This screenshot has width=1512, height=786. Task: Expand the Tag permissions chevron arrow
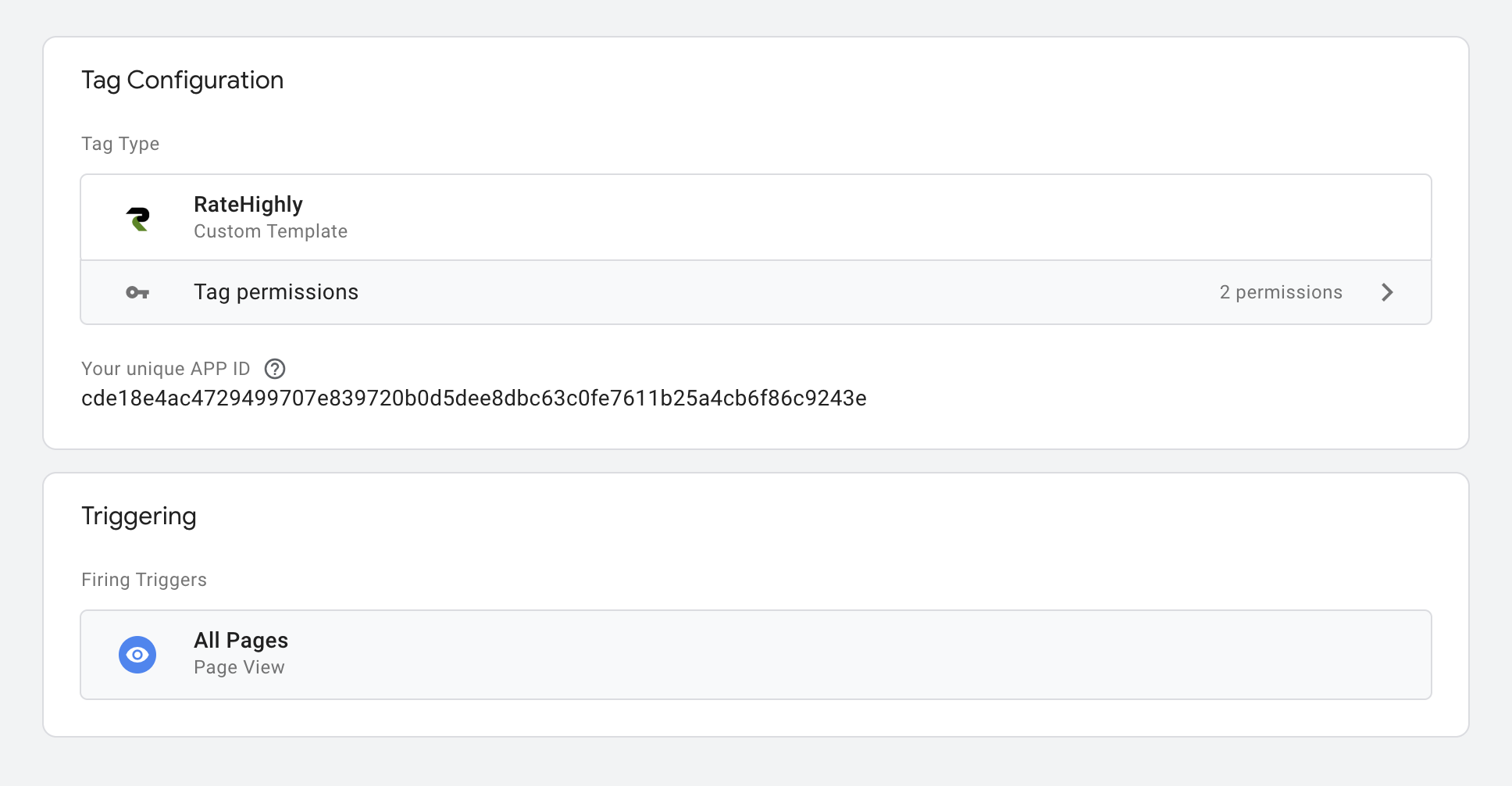point(1388,292)
